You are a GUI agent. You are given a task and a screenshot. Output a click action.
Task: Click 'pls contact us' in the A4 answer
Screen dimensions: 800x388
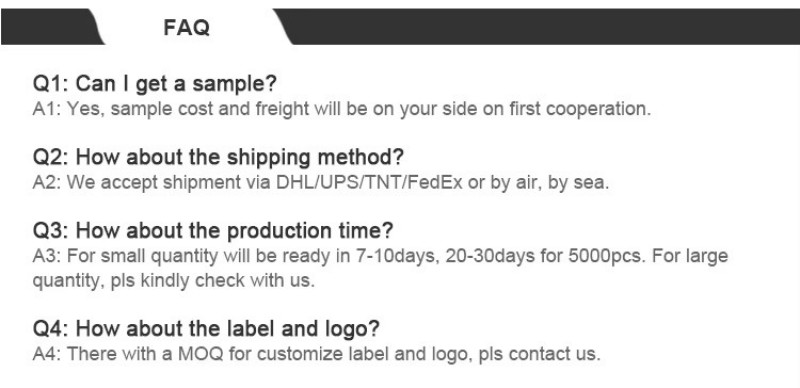[x=538, y=354]
